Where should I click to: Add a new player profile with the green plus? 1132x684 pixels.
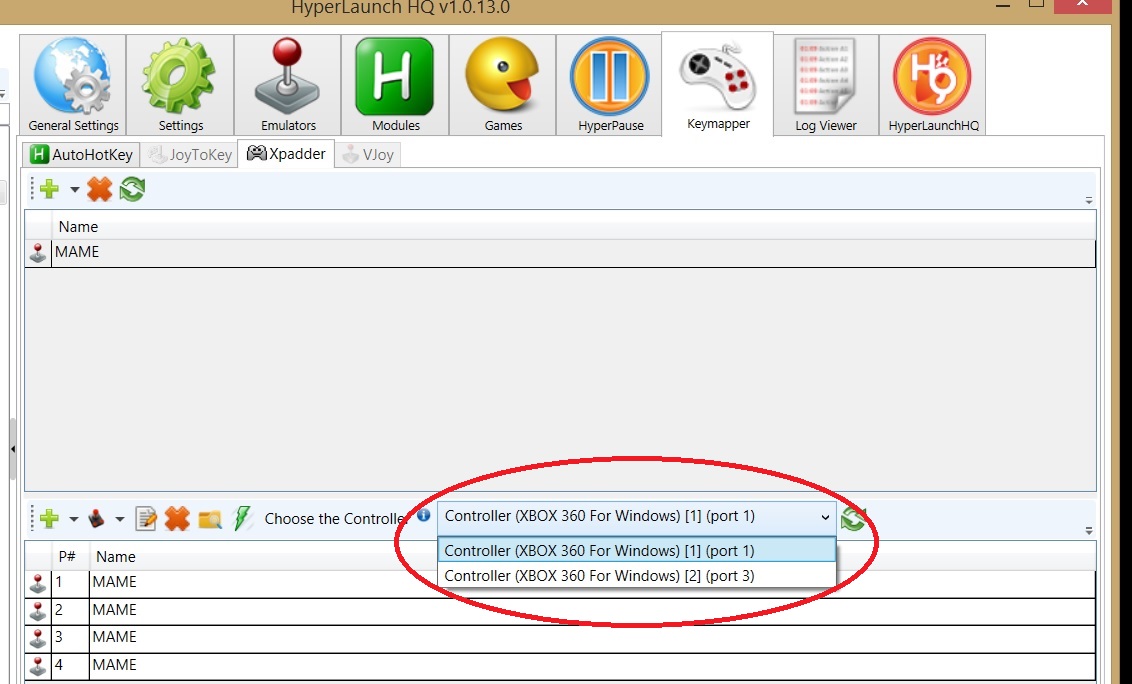click(49, 519)
